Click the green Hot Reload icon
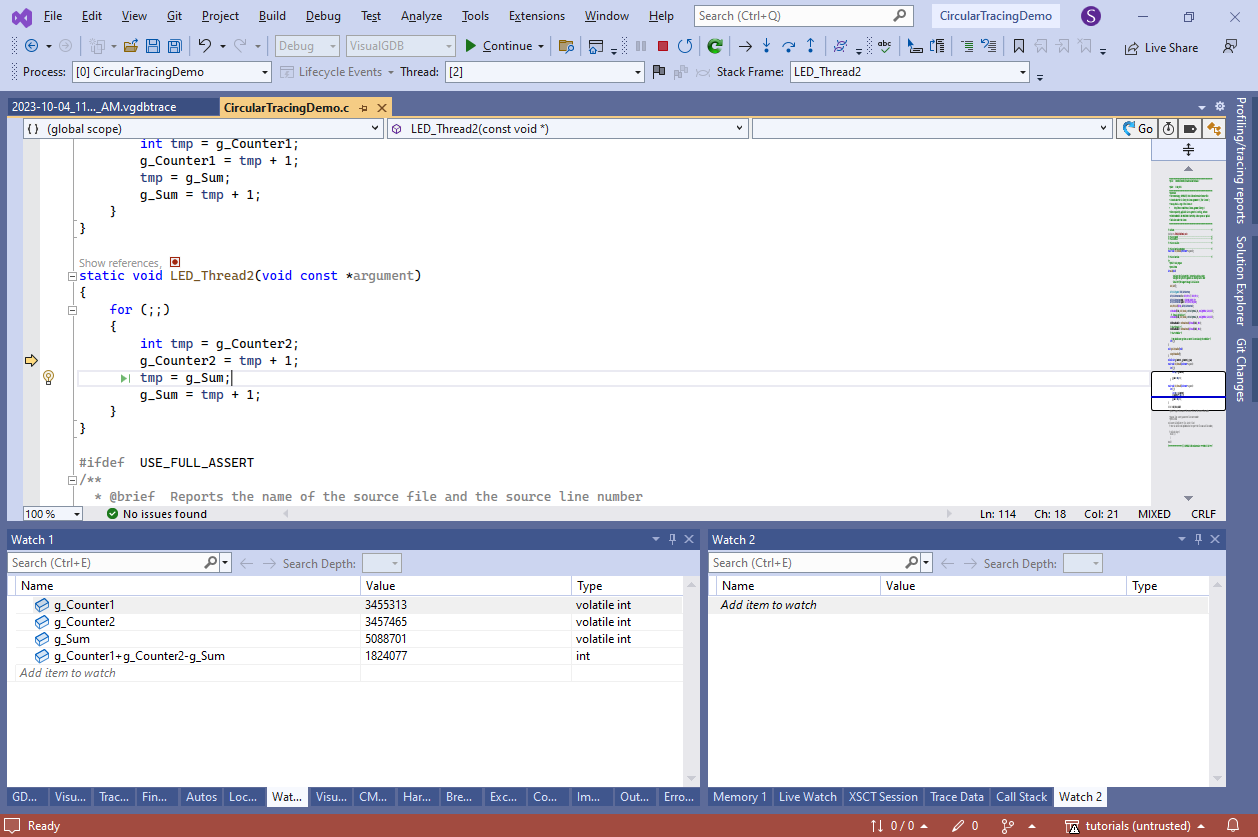The width and height of the screenshot is (1258, 837). [x=715, y=46]
